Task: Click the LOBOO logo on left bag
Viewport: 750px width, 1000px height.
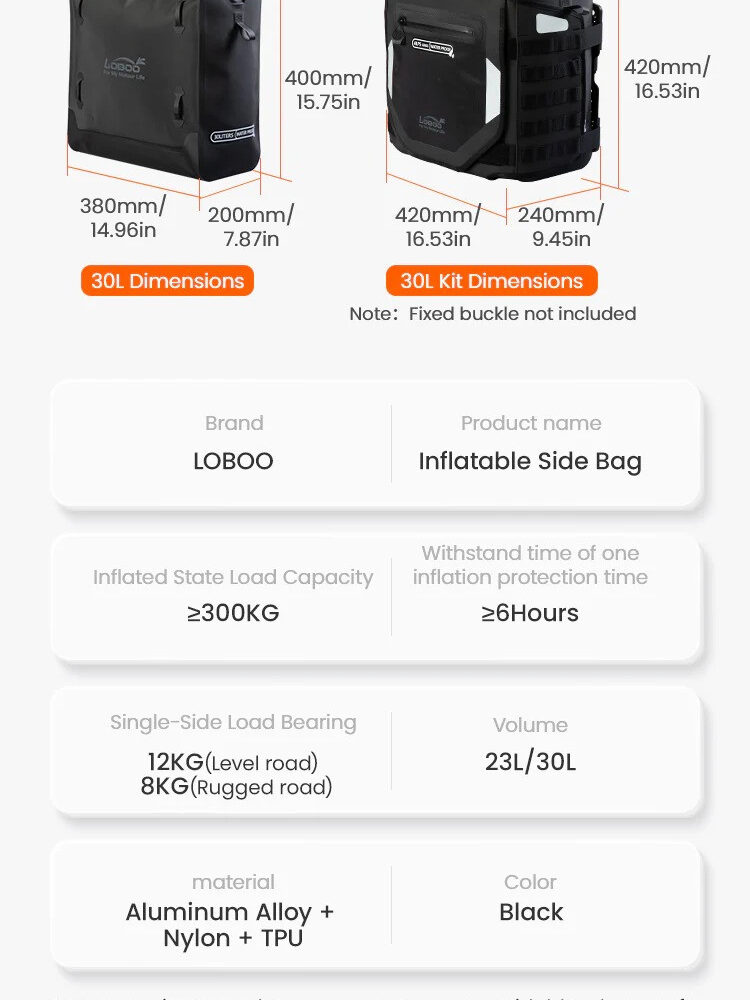Action: [125, 66]
